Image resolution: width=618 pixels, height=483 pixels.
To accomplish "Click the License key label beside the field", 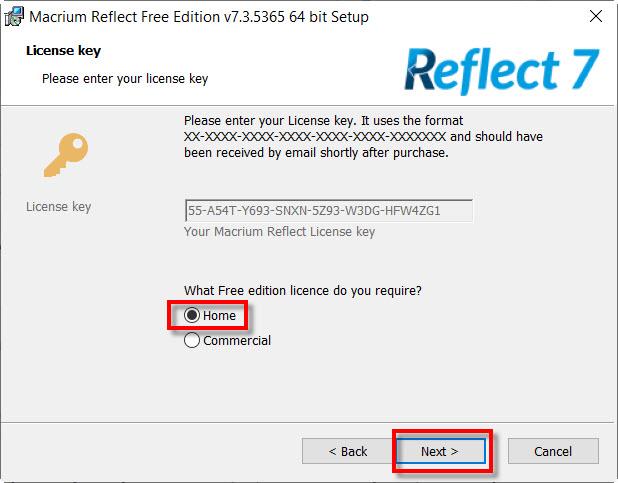I will point(58,207).
